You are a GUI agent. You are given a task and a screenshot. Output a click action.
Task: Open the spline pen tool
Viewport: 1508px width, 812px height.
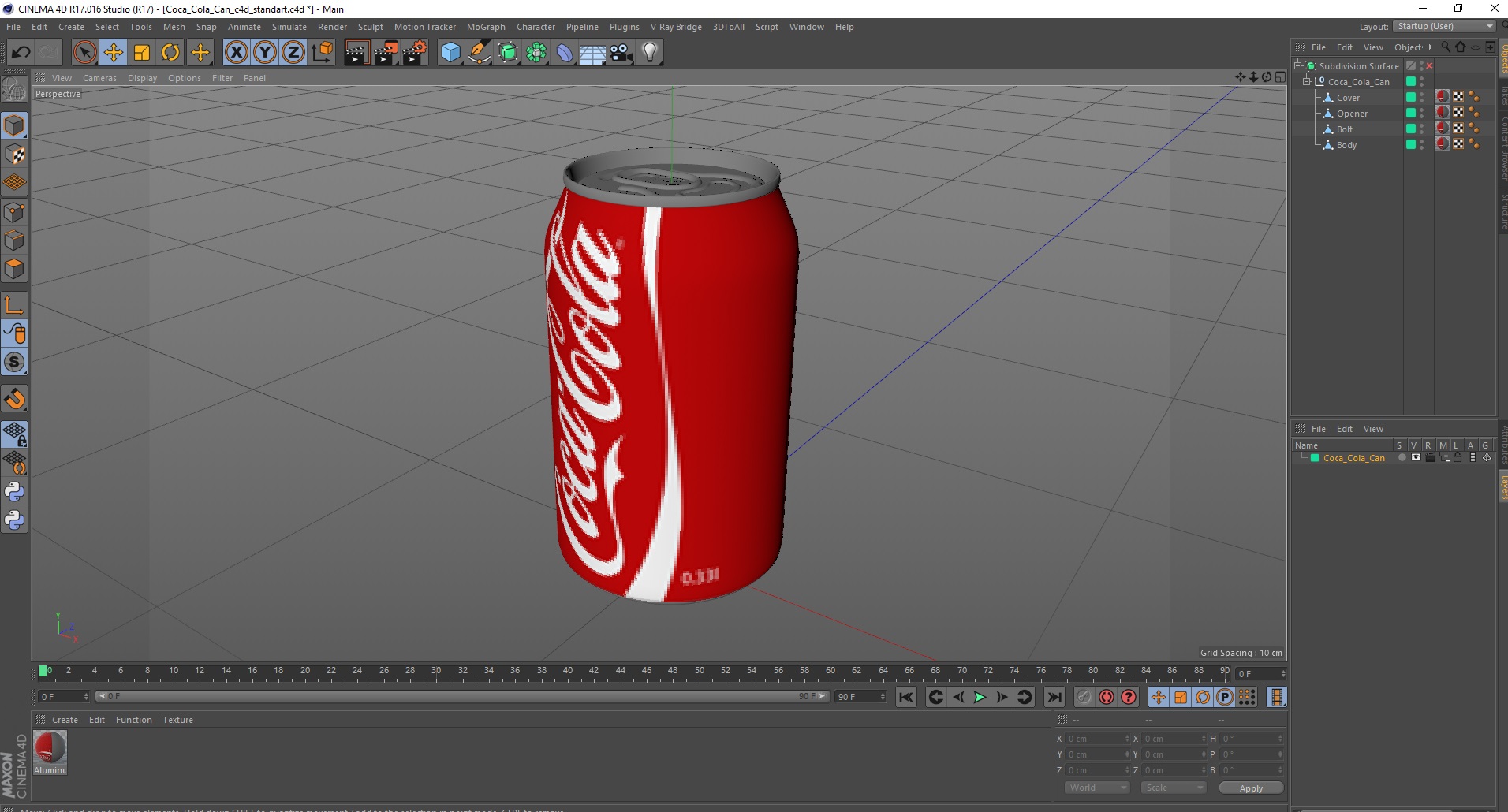(x=479, y=53)
